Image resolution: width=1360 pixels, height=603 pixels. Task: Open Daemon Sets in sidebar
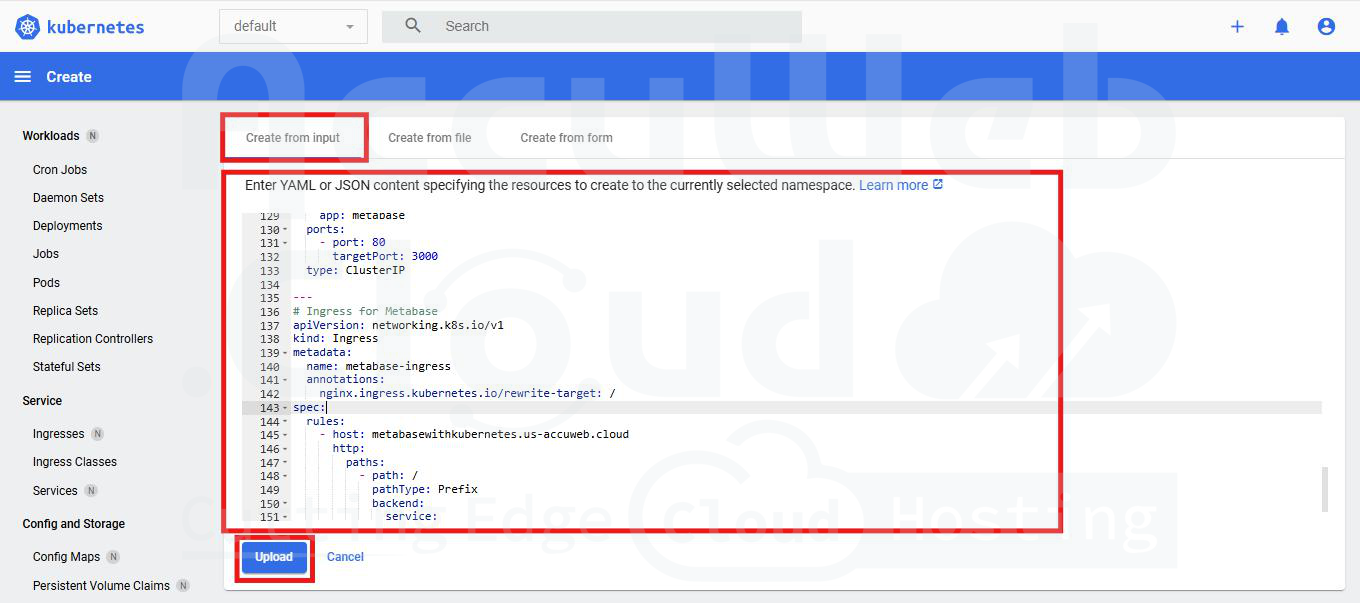[x=68, y=198]
